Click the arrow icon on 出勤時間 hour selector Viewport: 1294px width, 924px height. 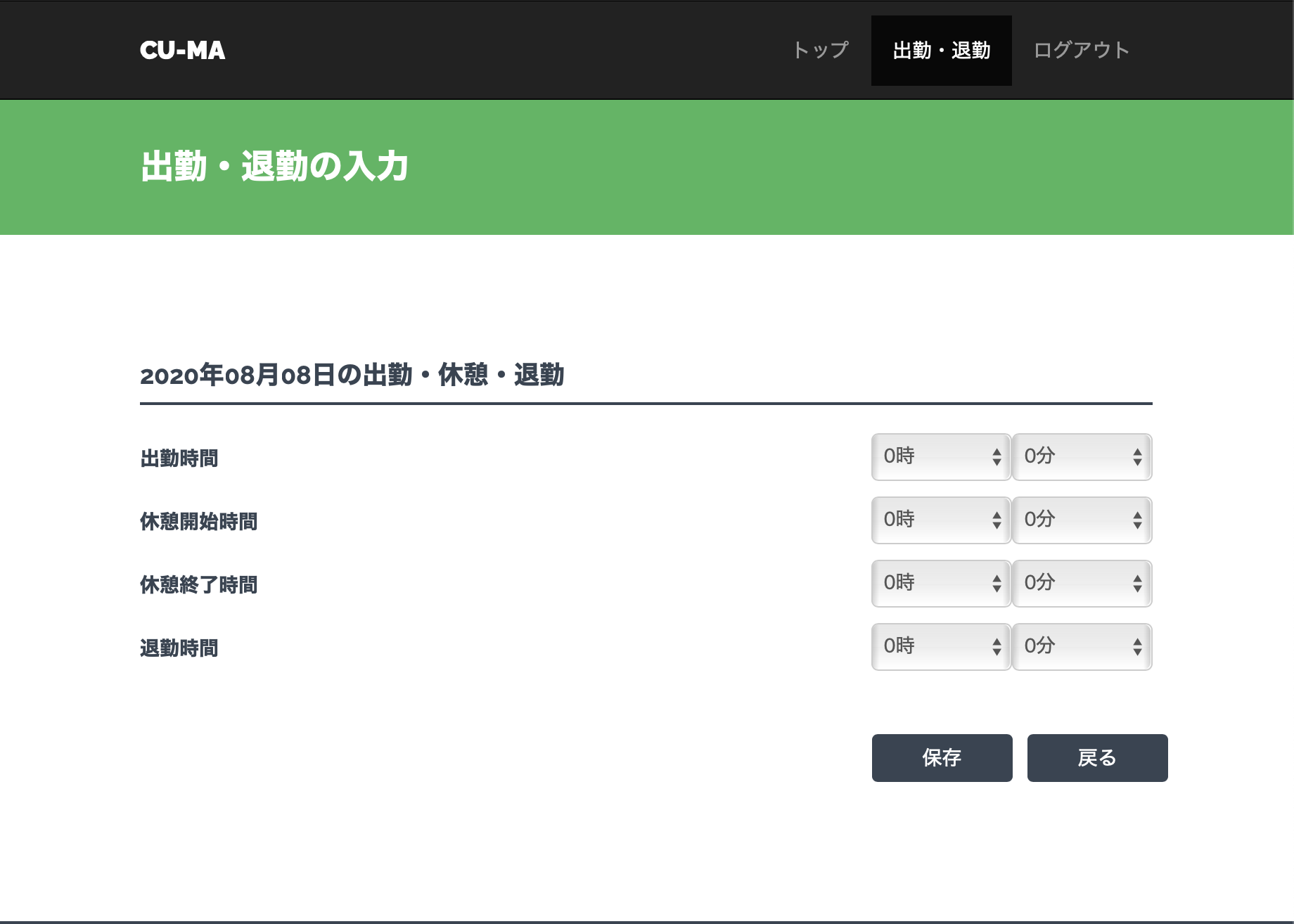pos(997,457)
